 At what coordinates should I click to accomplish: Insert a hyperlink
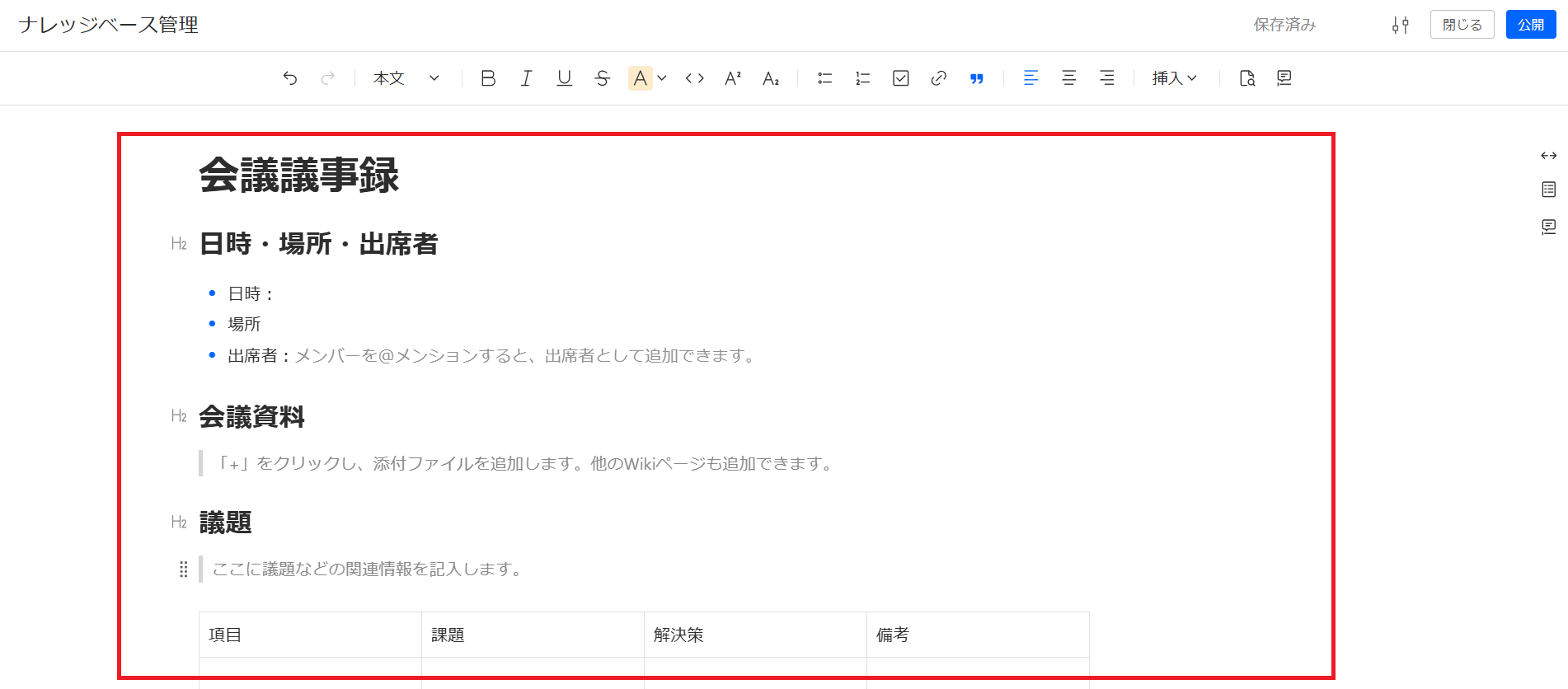(x=939, y=78)
